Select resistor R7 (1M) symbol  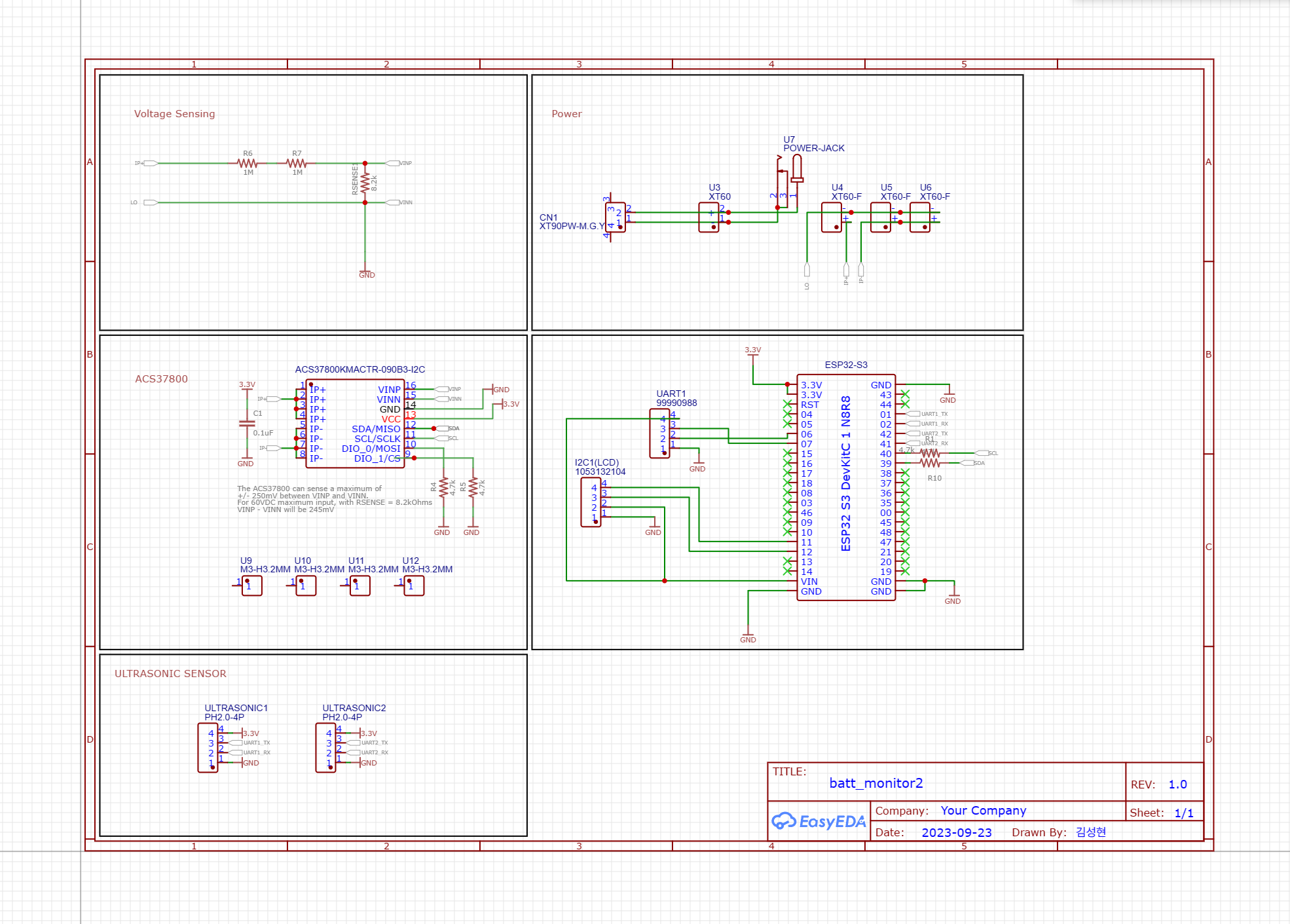pos(297,163)
